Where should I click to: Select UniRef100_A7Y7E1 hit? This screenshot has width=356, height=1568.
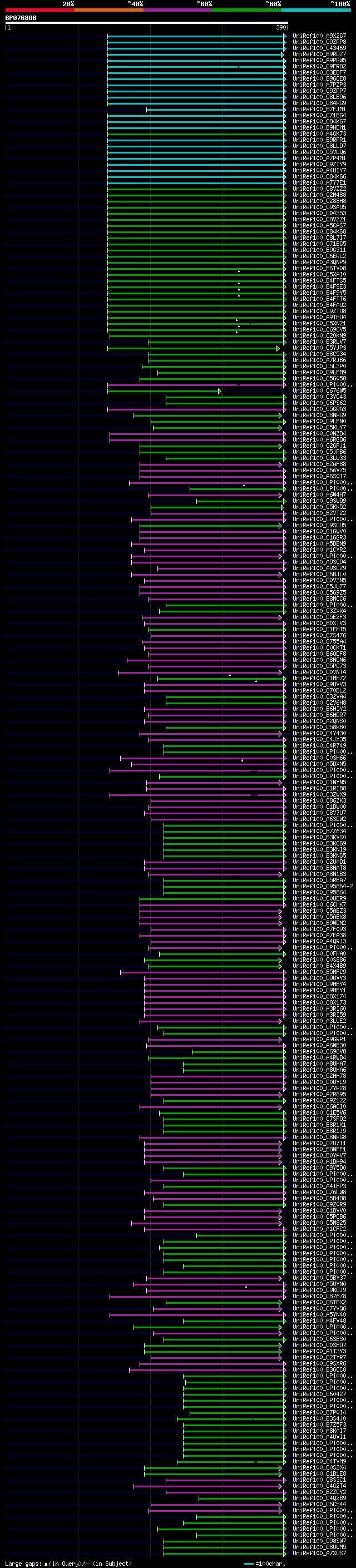319,182
